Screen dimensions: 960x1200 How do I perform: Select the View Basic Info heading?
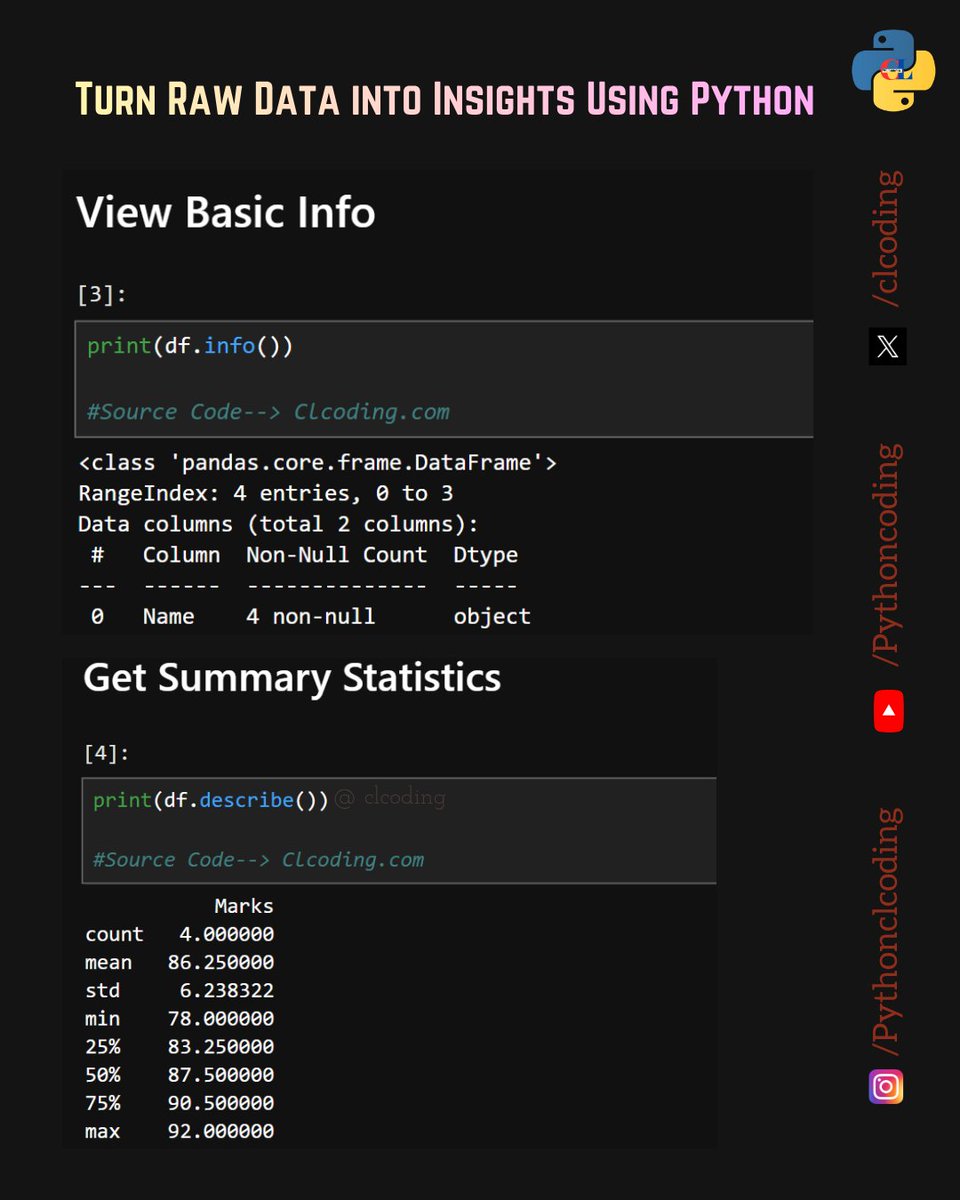pyautogui.click(x=225, y=212)
